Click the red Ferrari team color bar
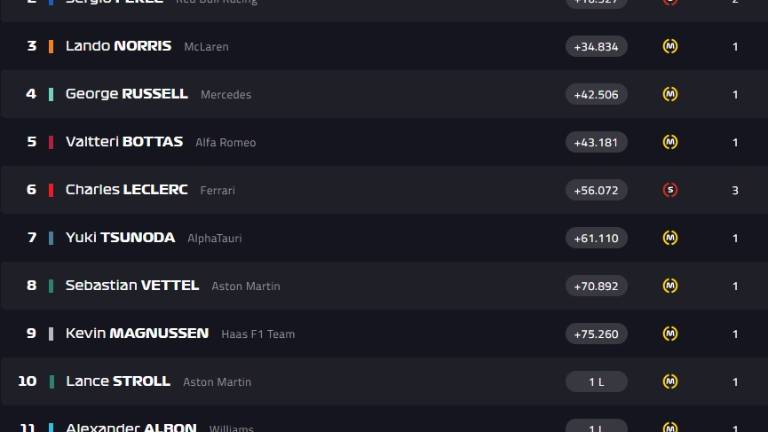The height and width of the screenshot is (432, 768). coord(51,190)
